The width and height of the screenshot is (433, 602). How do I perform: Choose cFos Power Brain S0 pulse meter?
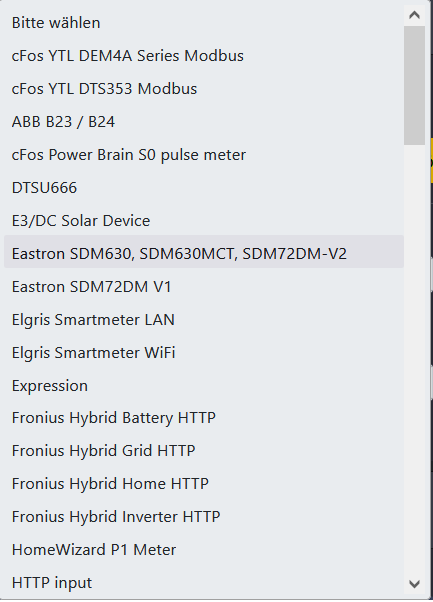pos(204,155)
